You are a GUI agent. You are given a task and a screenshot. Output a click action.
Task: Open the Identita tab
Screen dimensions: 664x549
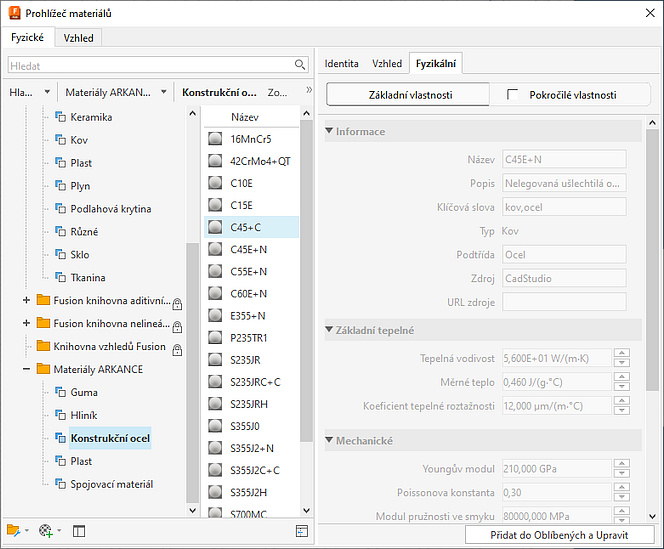(x=341, y=63)
